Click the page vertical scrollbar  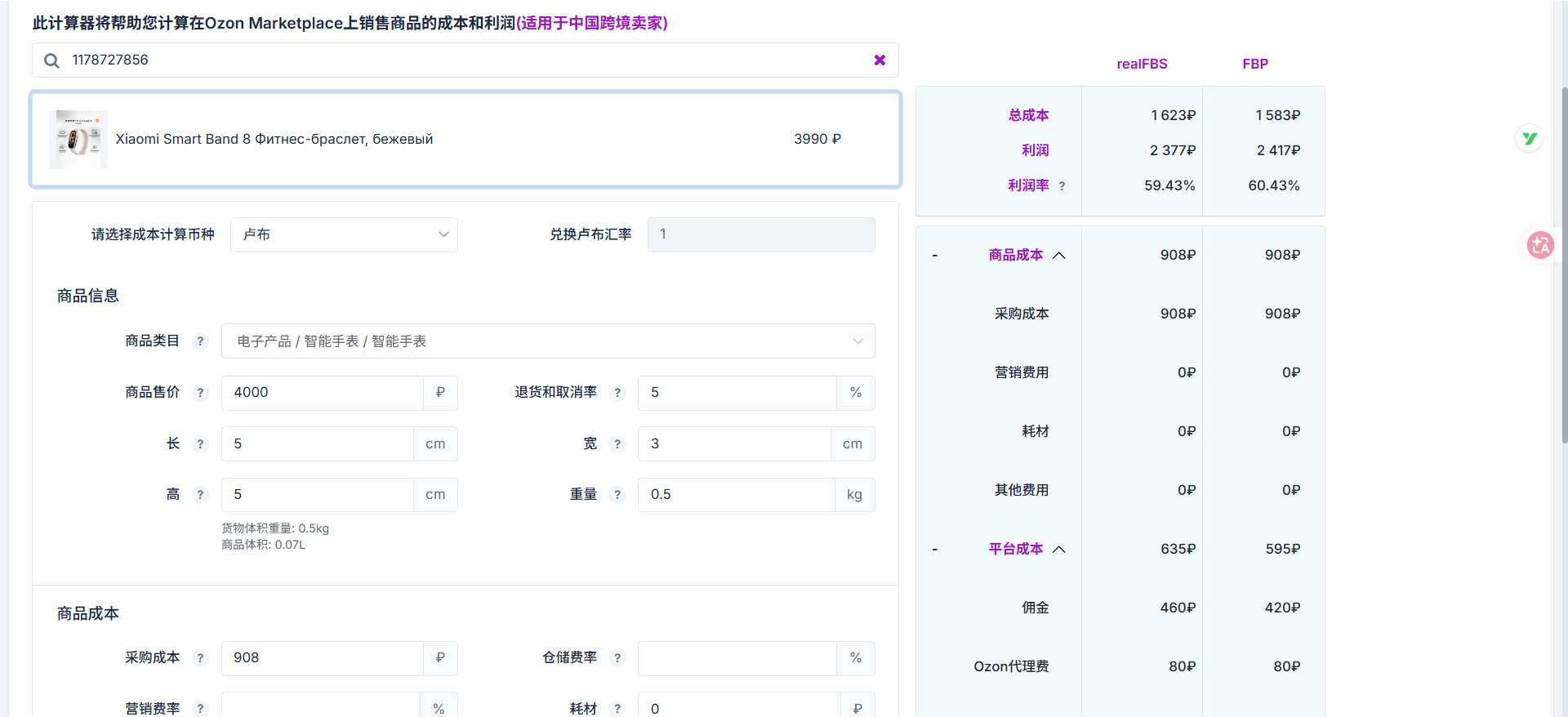click(1564, 261)
